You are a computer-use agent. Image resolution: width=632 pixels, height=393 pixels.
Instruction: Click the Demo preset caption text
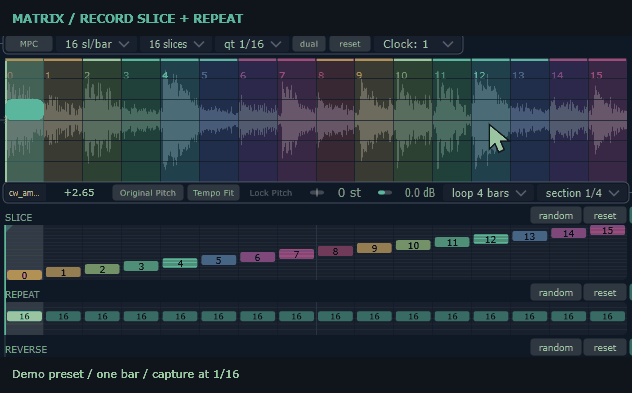tap(126, 374)
